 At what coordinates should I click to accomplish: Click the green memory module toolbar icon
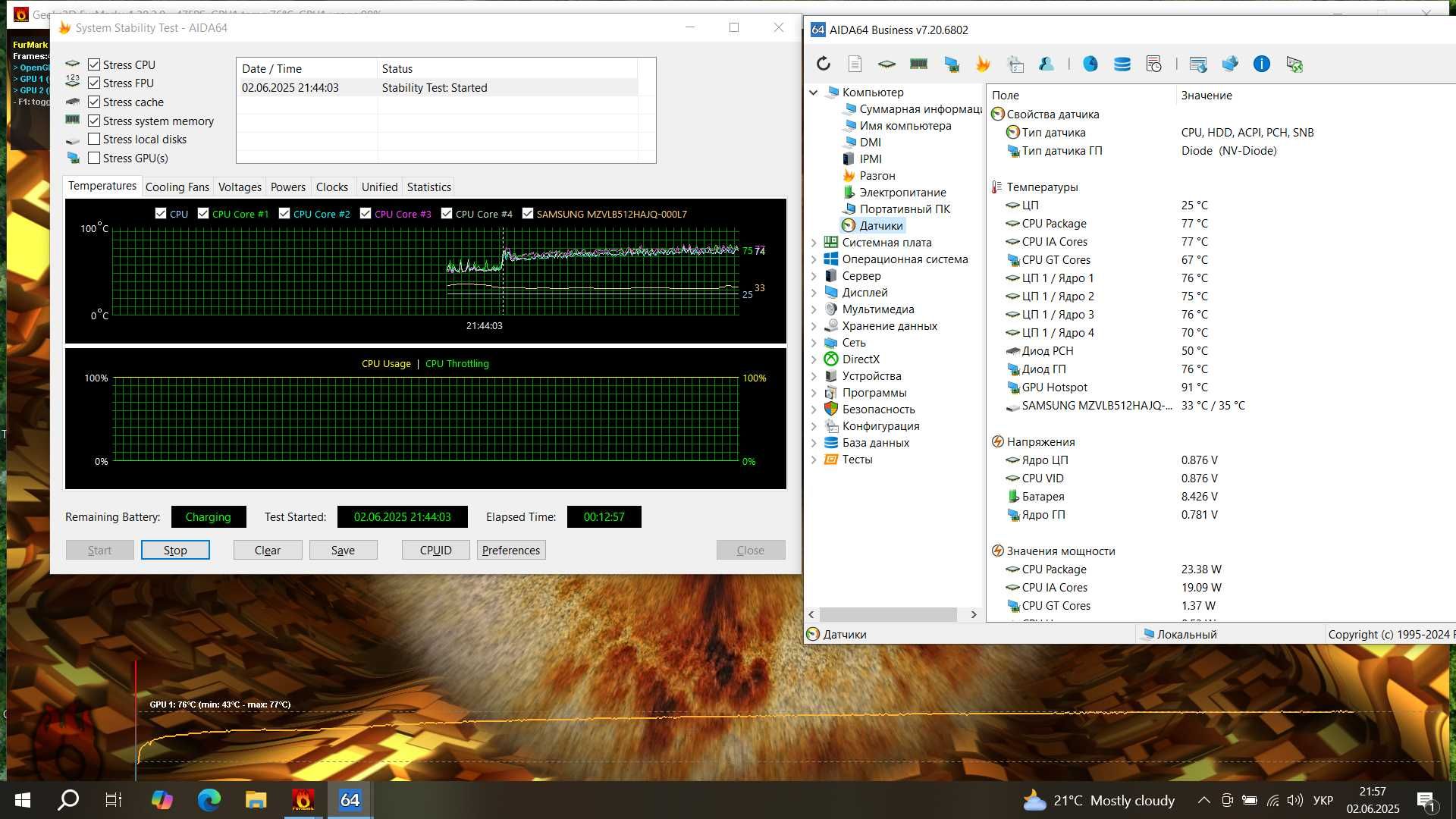click(918, 64)
